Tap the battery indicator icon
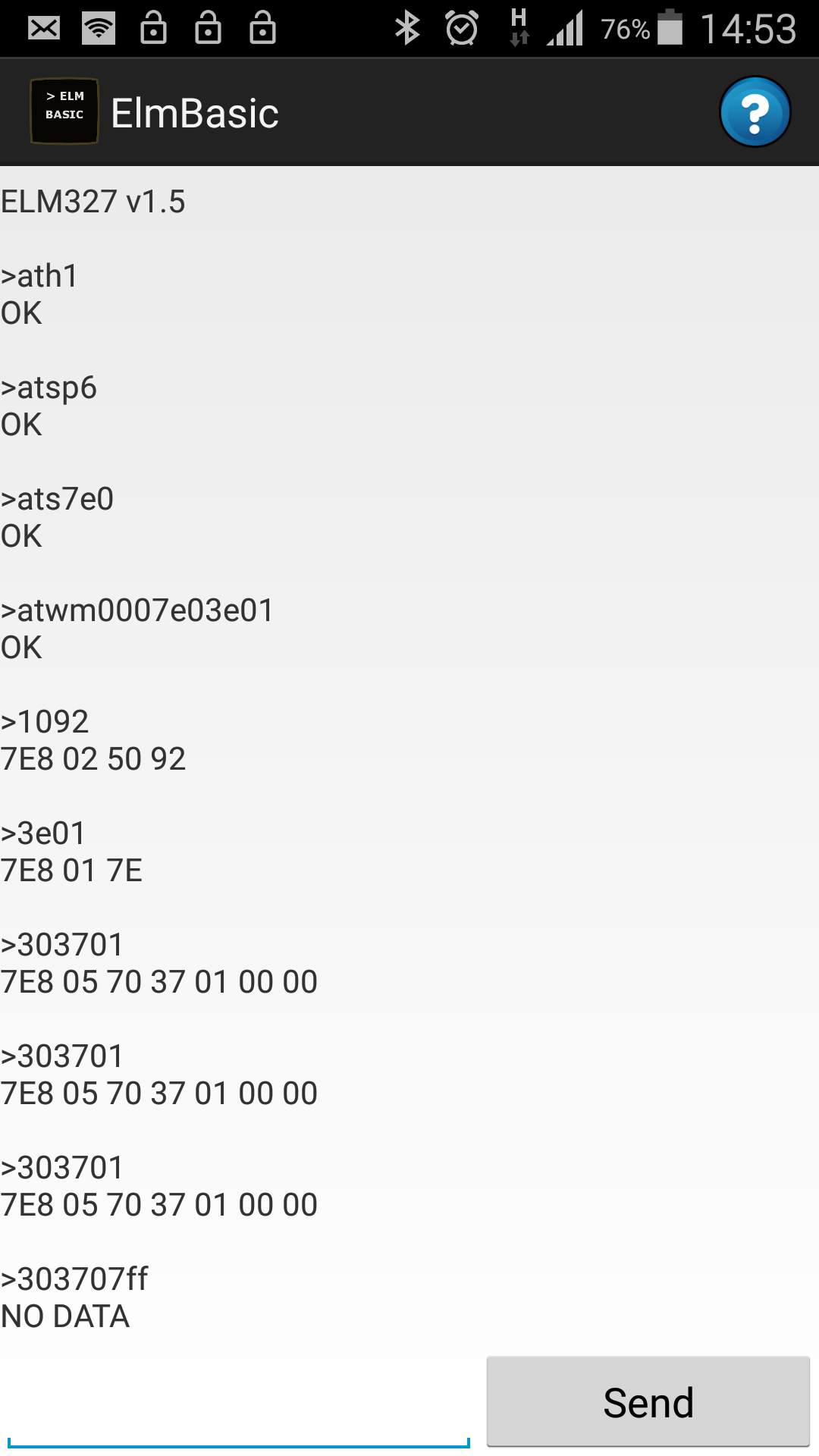 (x=670, y=28)
